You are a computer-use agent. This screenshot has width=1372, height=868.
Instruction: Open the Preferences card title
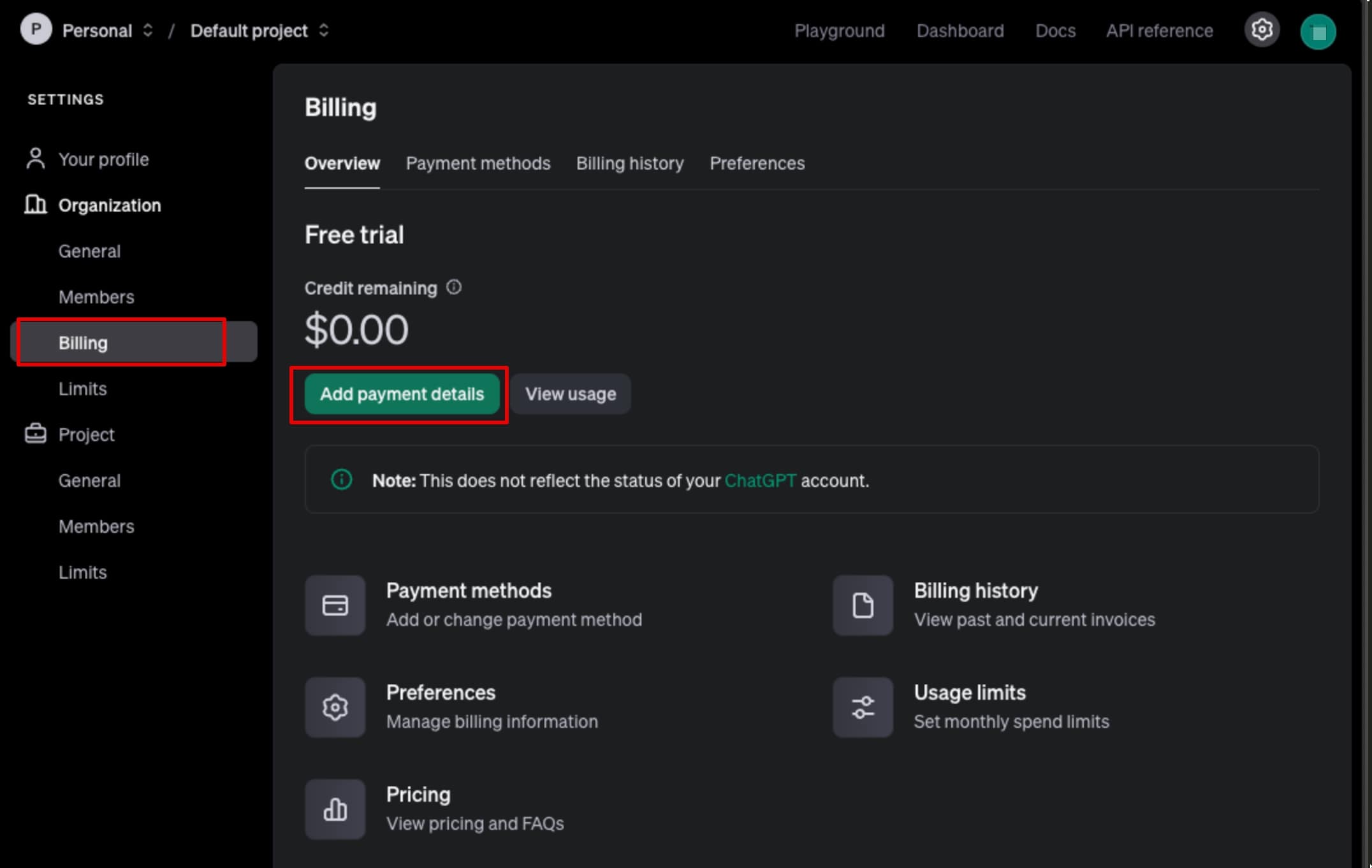pos(441,693)
